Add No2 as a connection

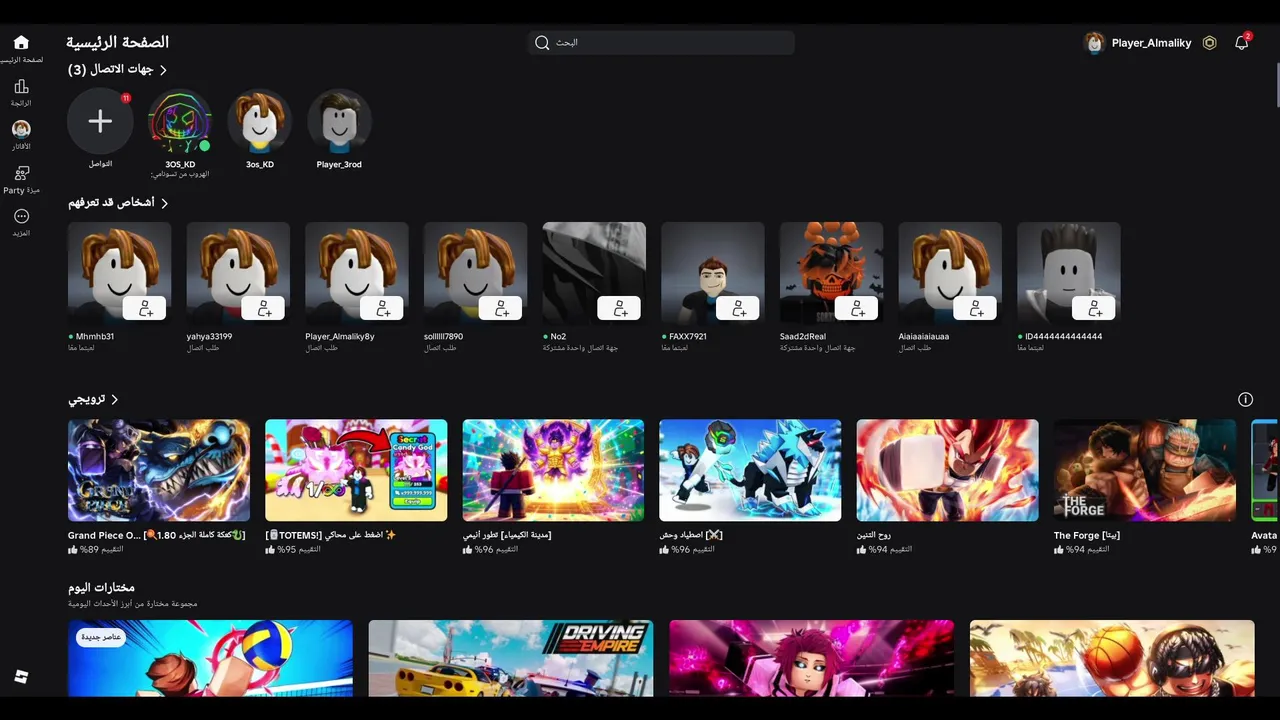click(620, 309)
